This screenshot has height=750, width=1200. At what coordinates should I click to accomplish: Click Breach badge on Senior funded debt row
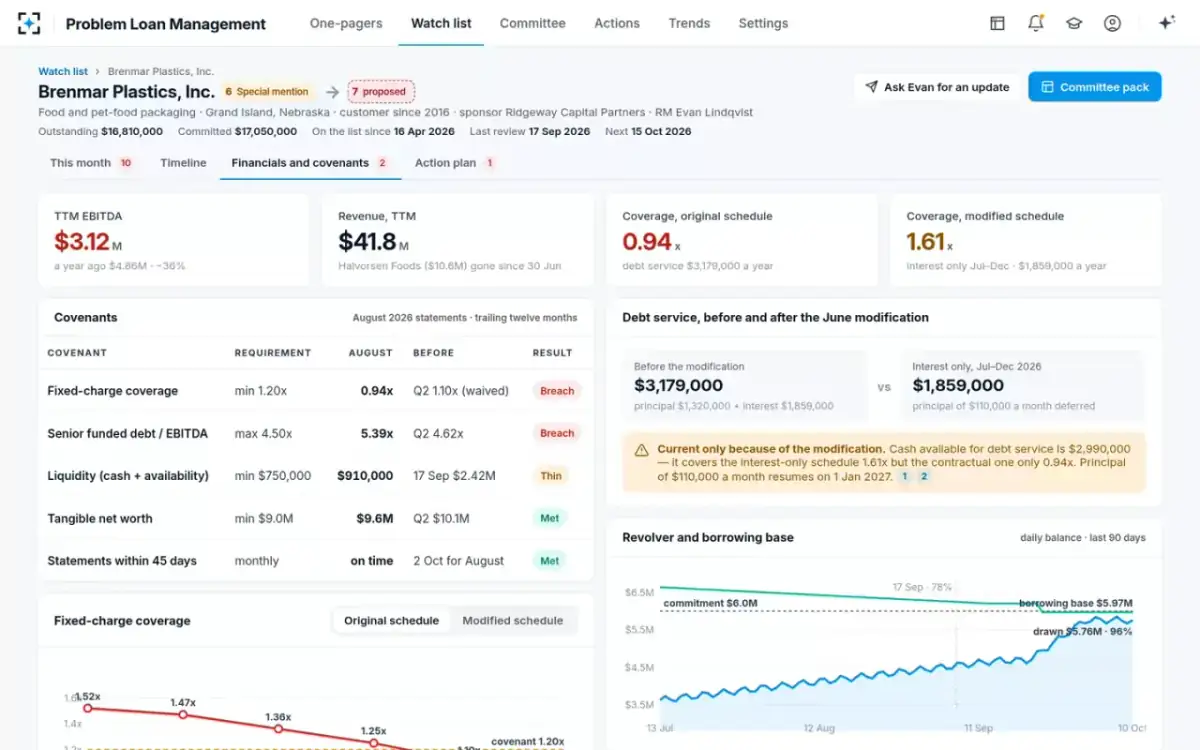(x=557, y=433)
